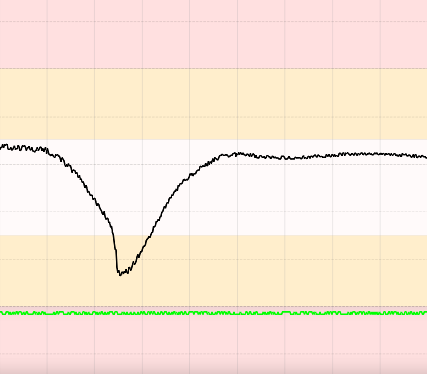
Task: Select the green flat signal line
Action: coord(213,313)
